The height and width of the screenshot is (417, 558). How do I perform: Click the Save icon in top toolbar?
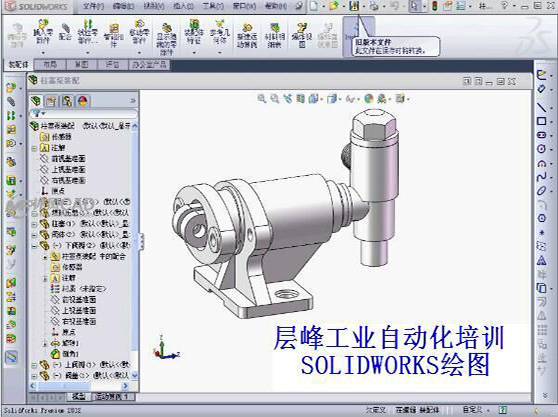pyautogui.click(x=354, y=6)
